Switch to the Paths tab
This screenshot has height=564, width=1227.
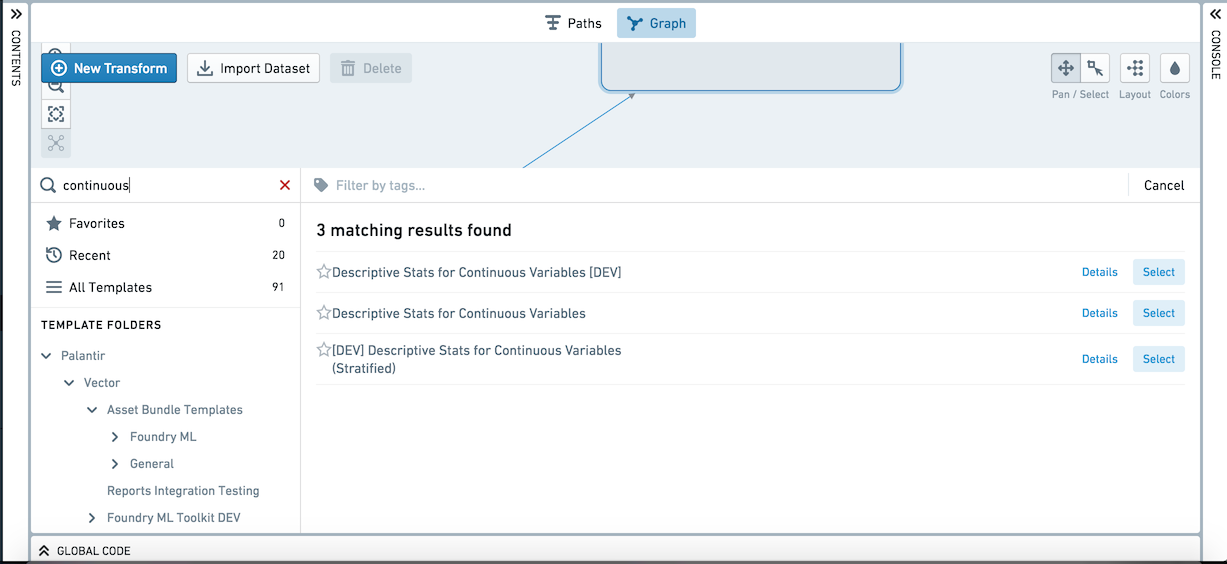[573, 23]
